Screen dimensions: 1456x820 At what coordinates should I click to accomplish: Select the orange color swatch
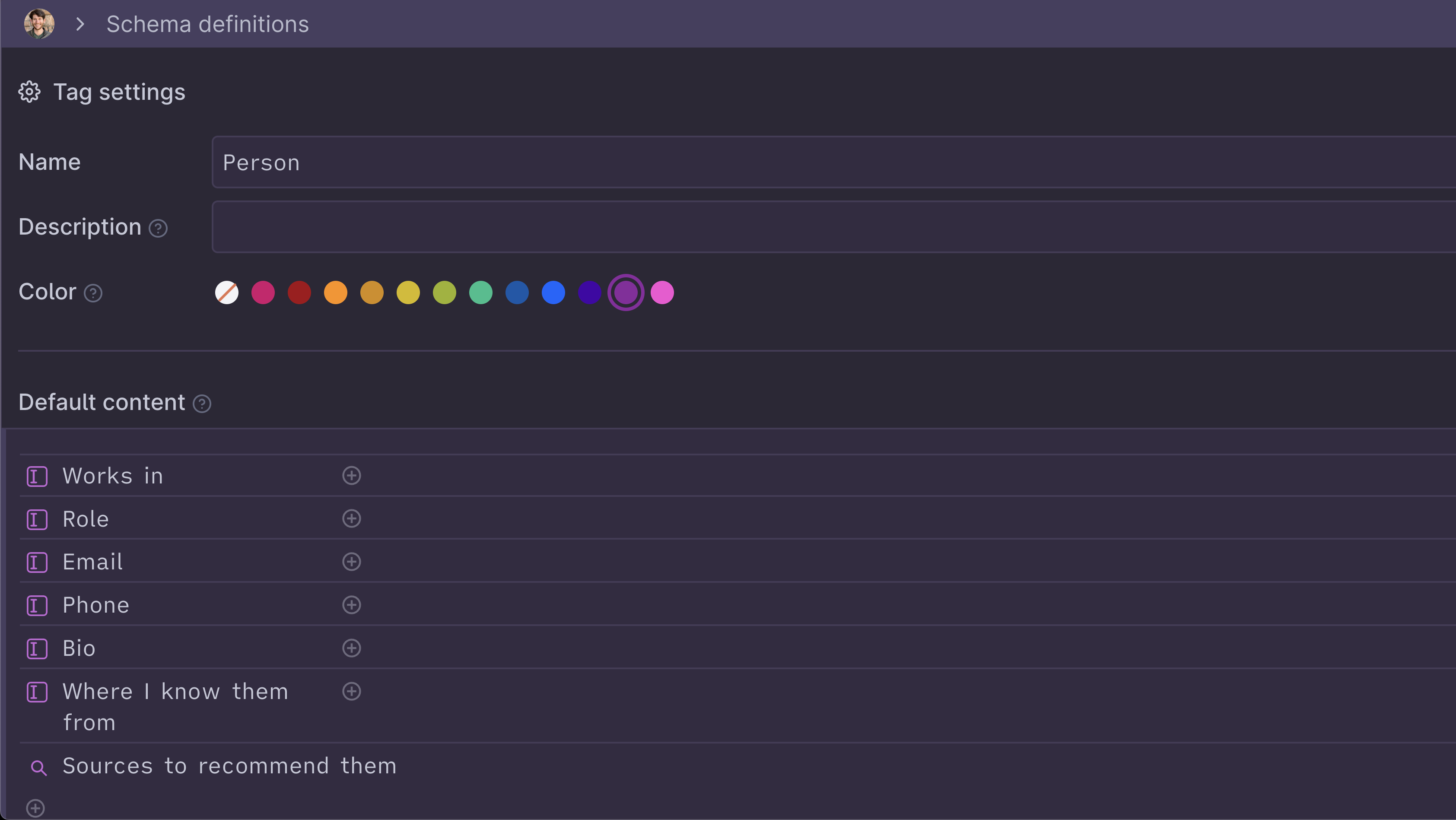[335, 293]
